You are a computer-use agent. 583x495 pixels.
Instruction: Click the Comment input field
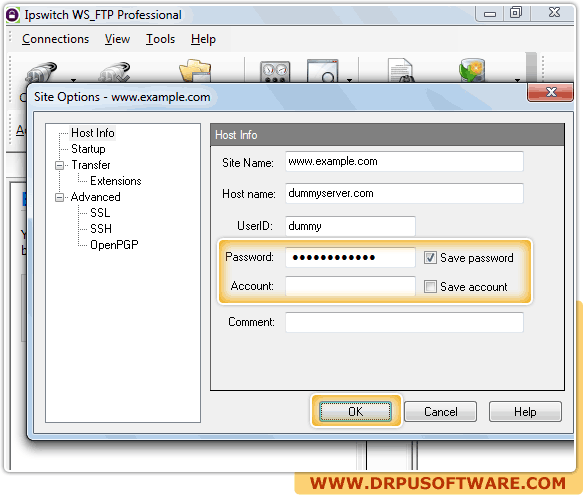[404, 322]
